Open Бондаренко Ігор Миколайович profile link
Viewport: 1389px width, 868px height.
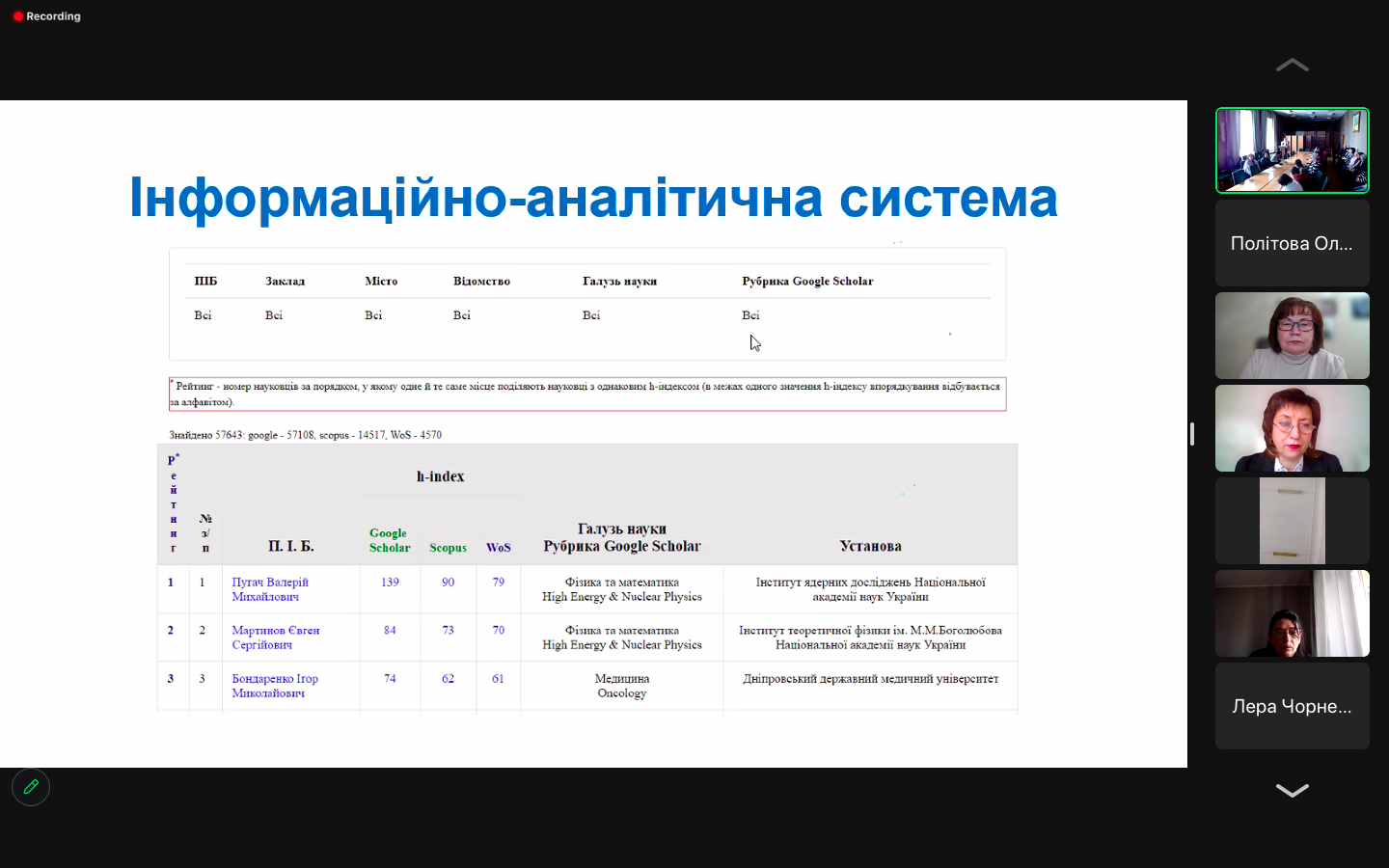click(274, 686)
